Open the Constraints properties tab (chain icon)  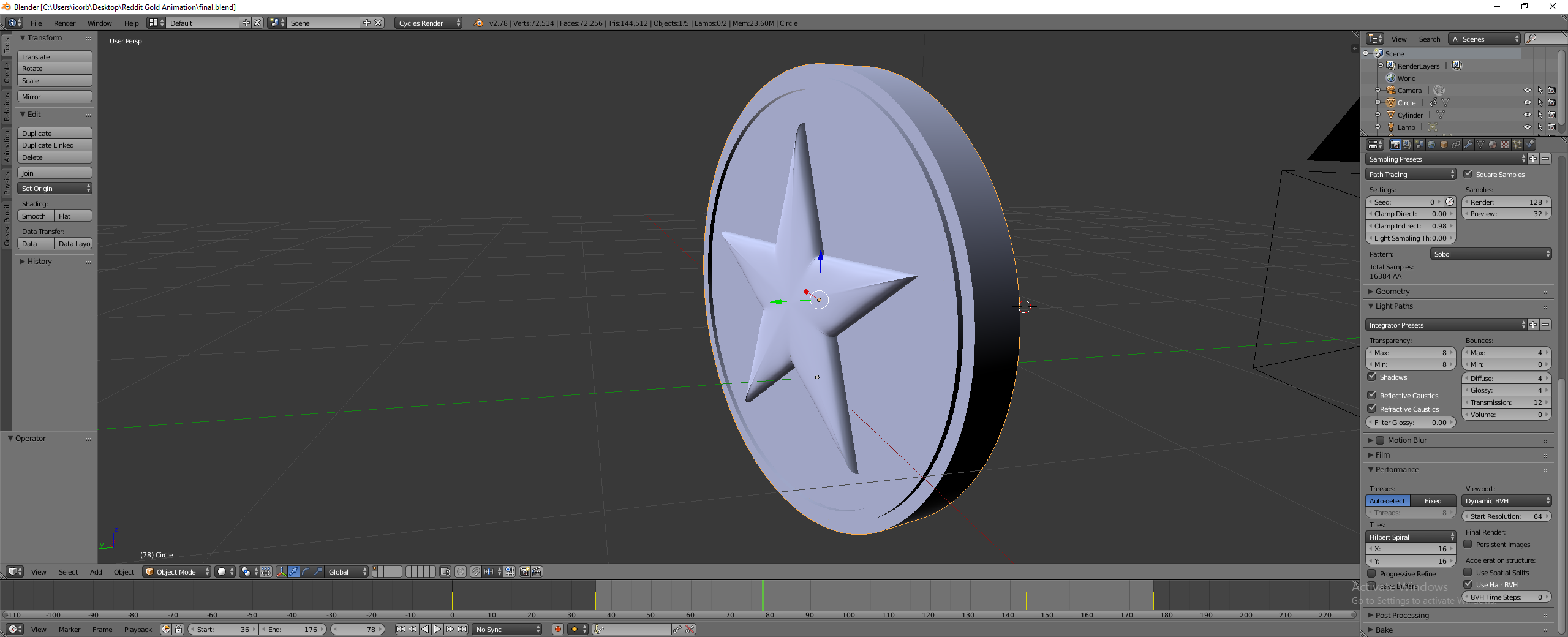(1456, 145)
